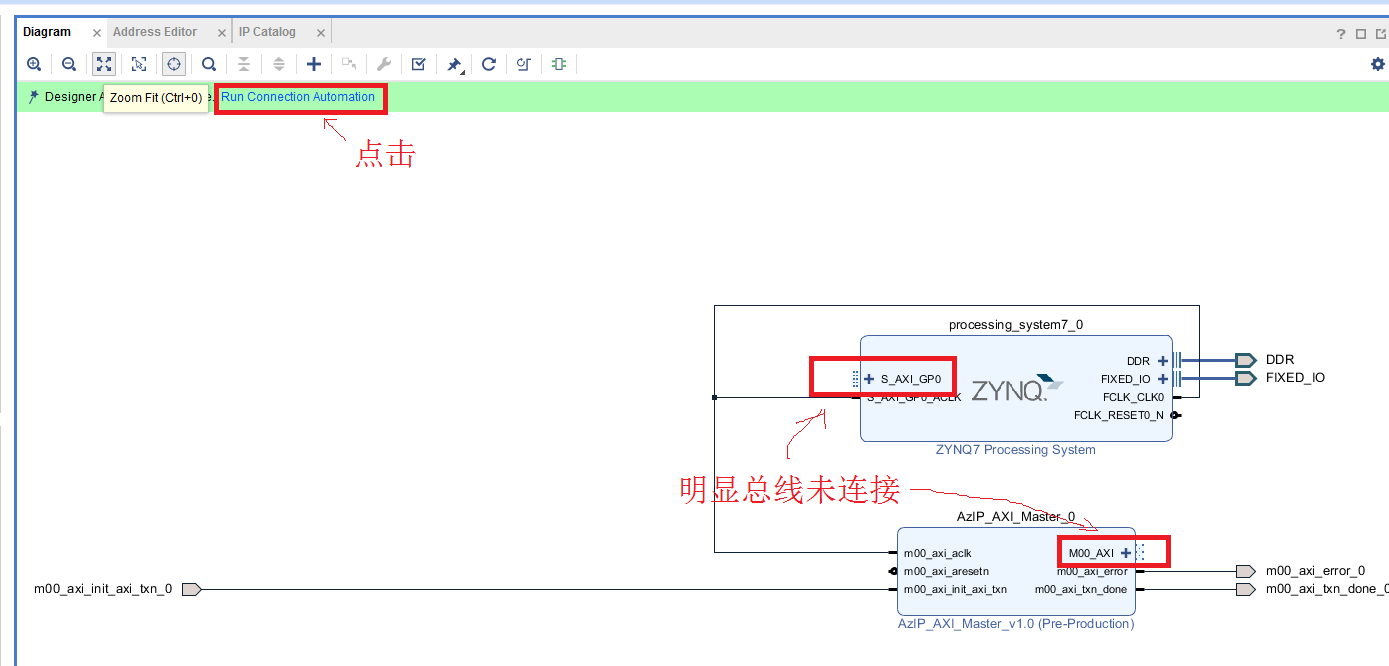Click the M00_AXI interface label

point(1091,553)
